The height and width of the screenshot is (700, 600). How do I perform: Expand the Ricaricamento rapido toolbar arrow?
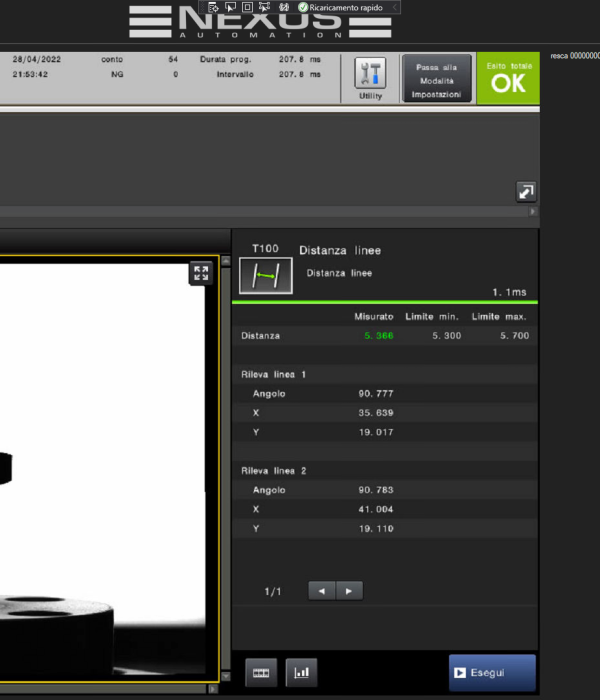coord(395,7)
